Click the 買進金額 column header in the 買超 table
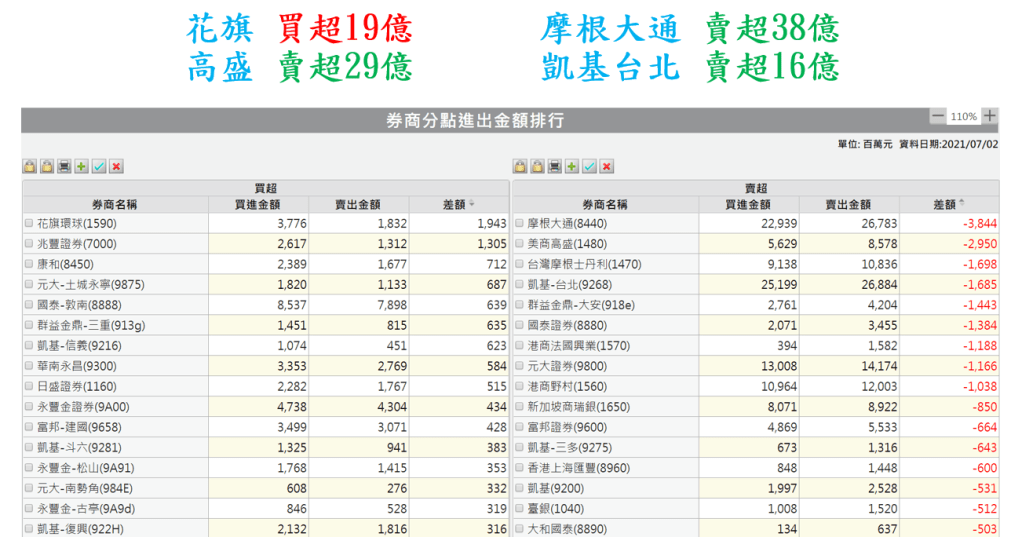Image resolution: width=1022 pixels, height=559 pixels. (x=258, y=204)
